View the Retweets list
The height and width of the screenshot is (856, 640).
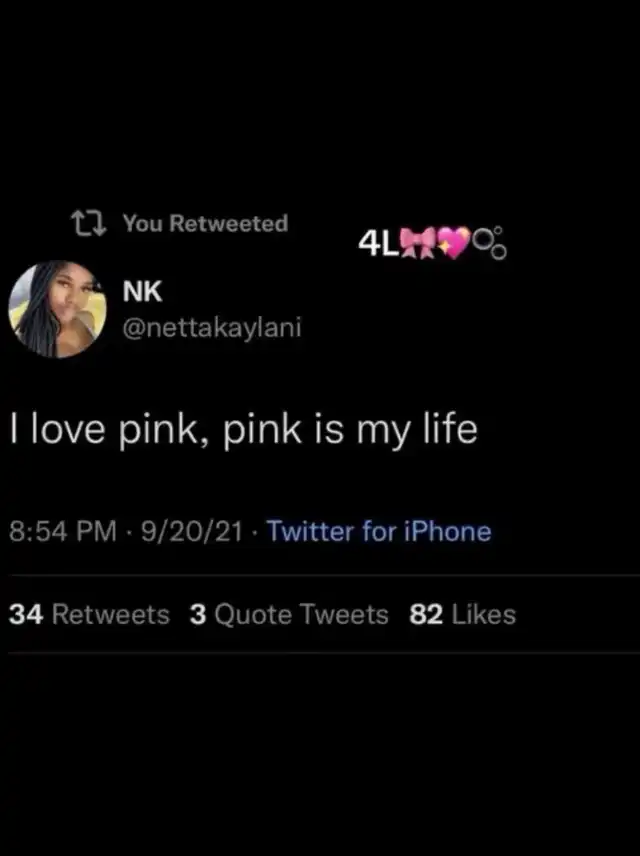(90, 614)
